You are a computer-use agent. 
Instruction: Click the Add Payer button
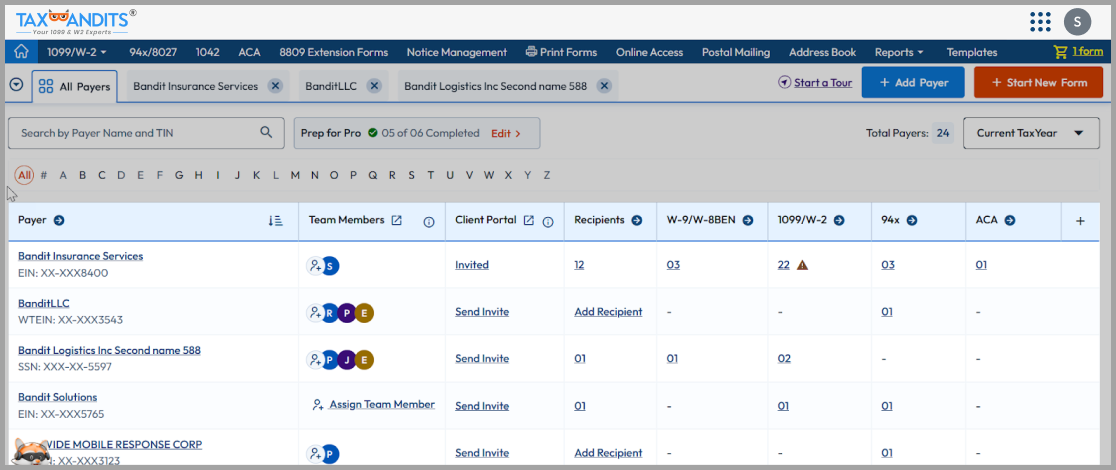pyautogui.click(x=913, y=83)
